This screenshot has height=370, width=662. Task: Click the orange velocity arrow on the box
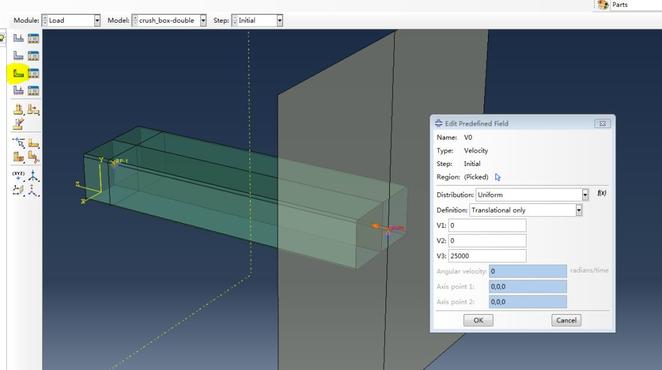tap(376, 227)
